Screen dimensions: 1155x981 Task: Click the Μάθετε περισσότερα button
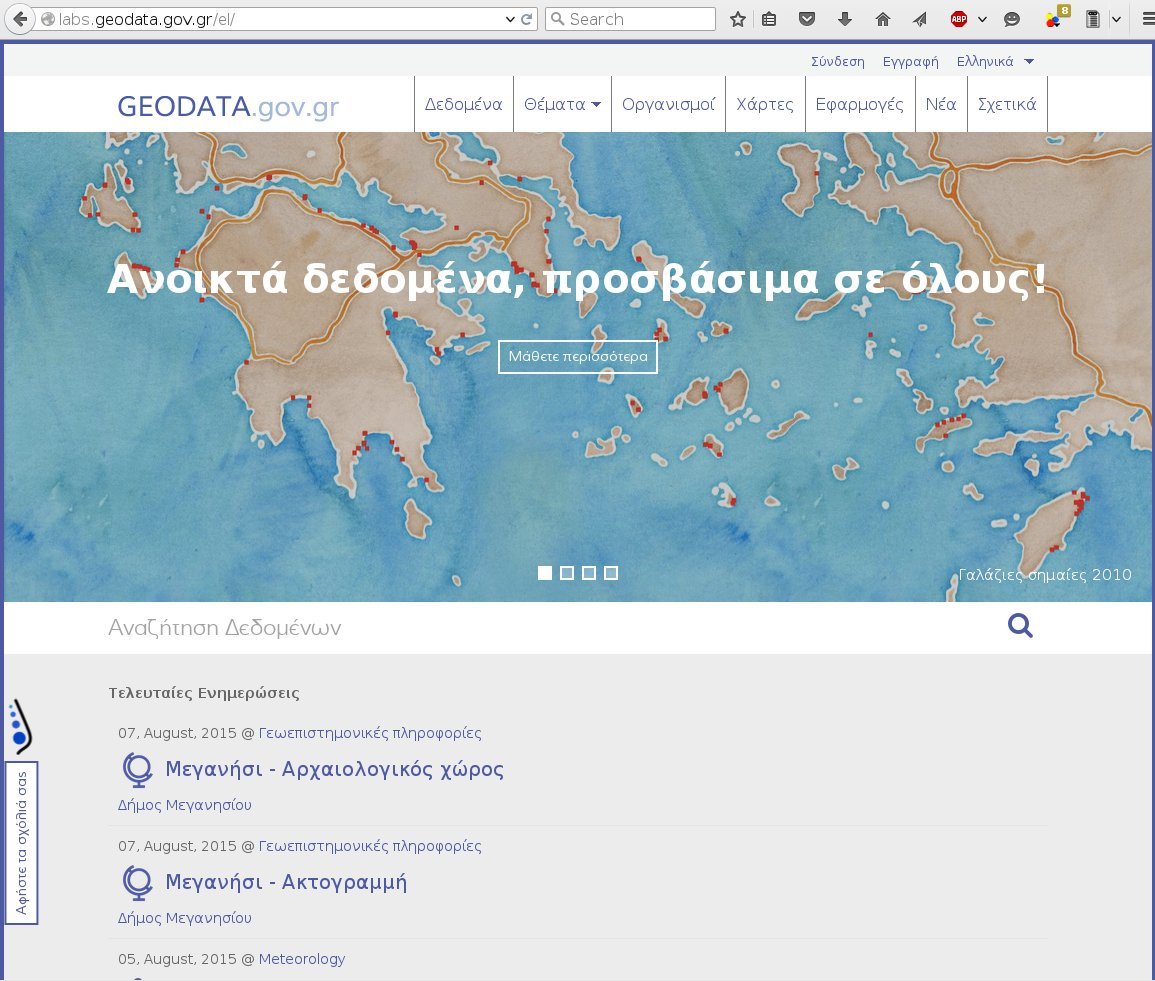pyautogui.click(x=578, y=357)
